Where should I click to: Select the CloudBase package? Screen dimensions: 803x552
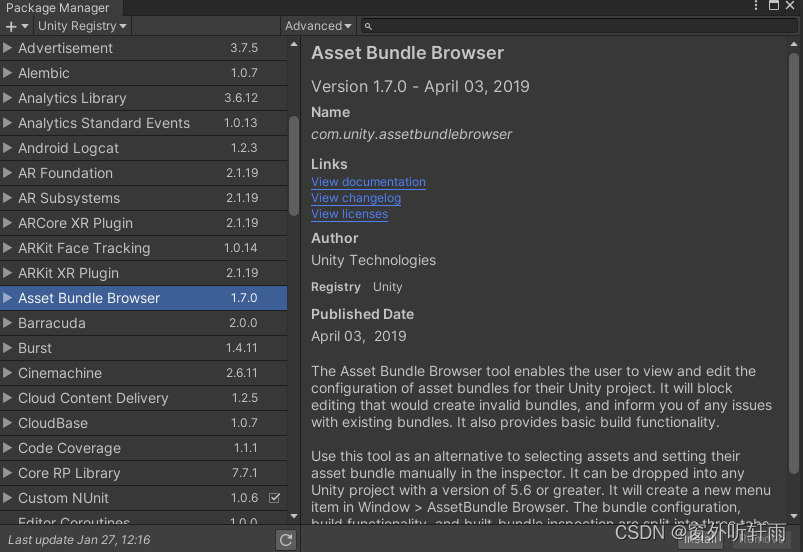(143, 423)
